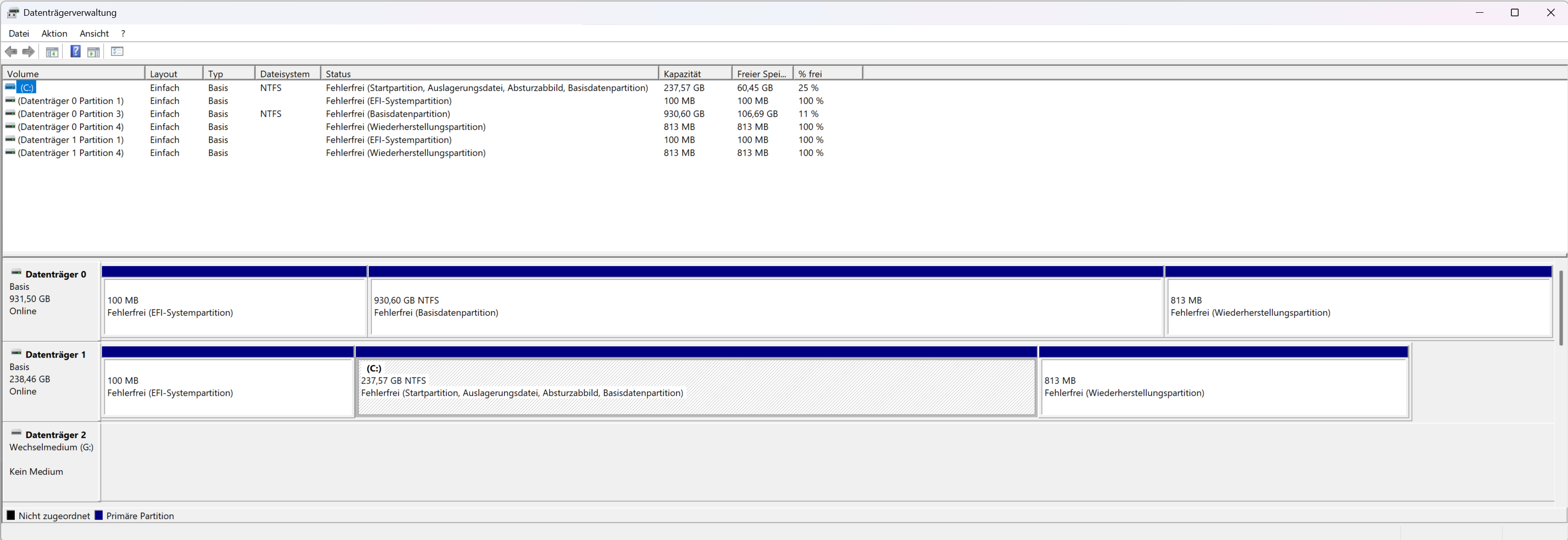Click the Datenträgerverwaltung title bar app icon
Viewport: 1568px width, 540px height.
tap(13, 13)
